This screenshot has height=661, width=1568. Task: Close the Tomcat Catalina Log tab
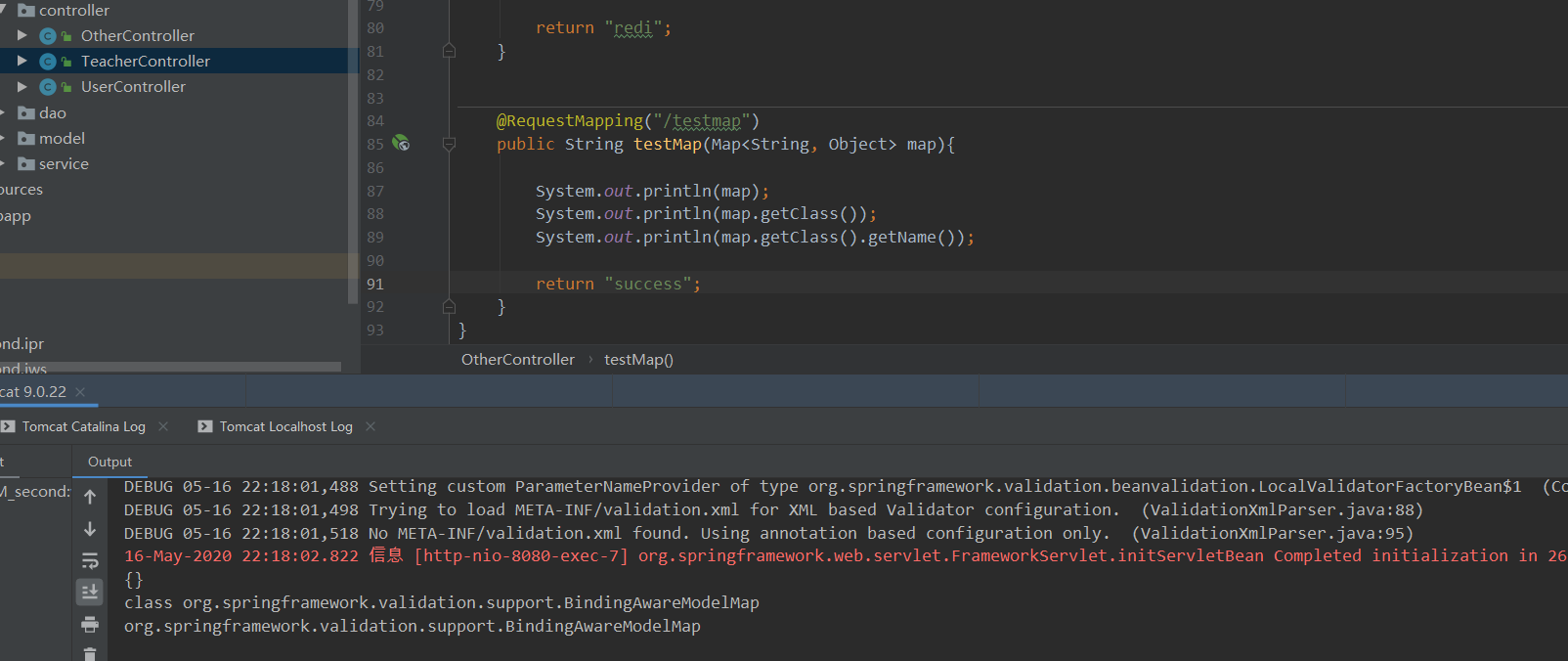point(163,426)
